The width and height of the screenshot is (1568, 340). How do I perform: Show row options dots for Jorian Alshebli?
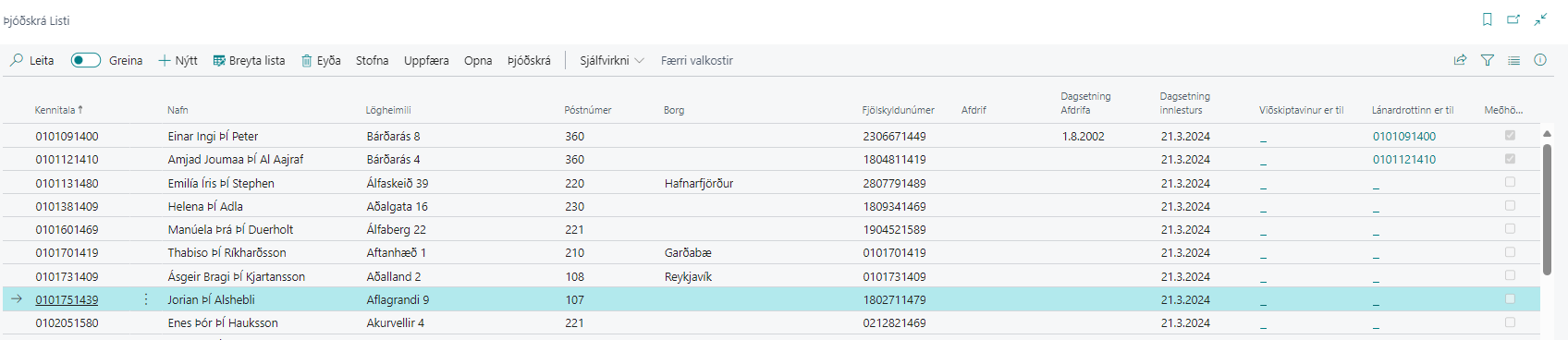(x=146, y=299)
